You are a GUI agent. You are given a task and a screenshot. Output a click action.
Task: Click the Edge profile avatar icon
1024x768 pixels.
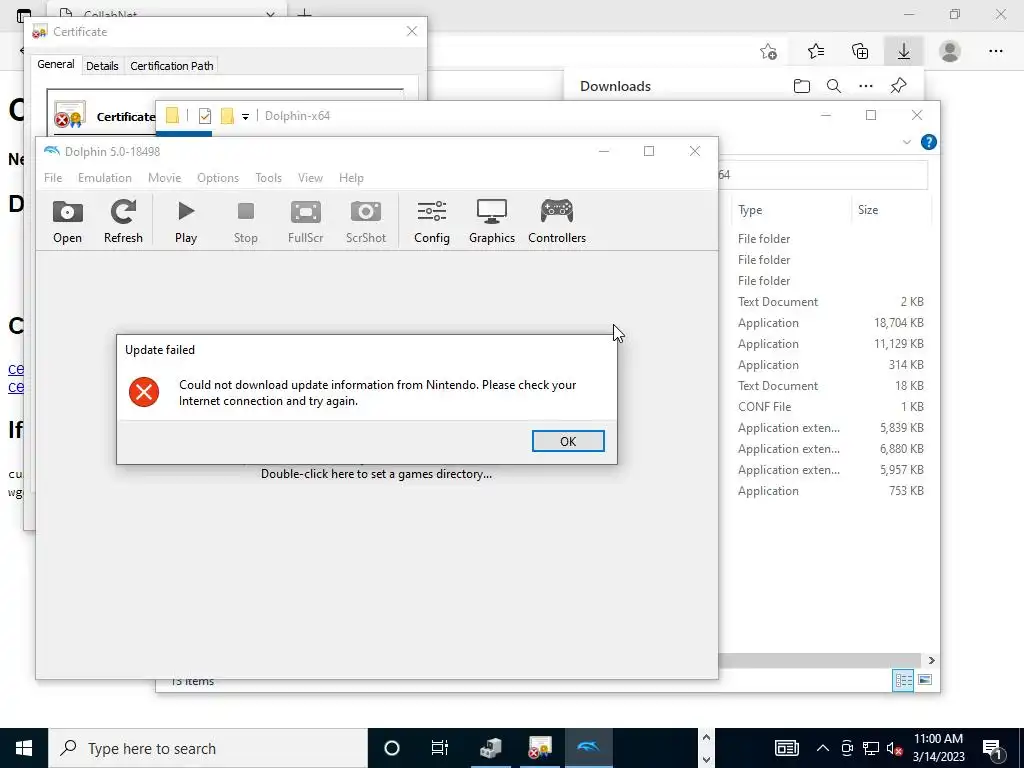pos(950,51)
